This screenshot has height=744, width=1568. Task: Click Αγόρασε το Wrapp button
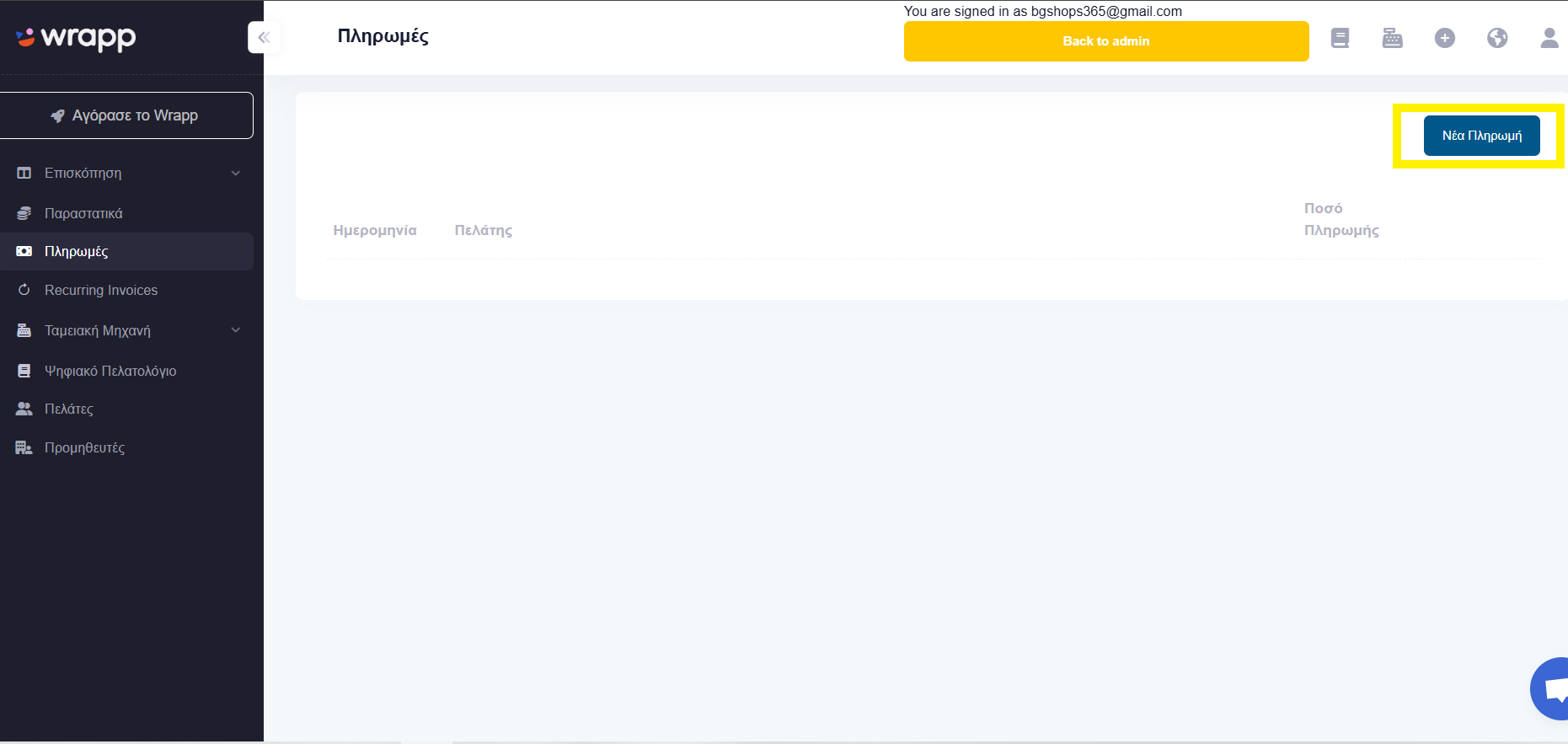[126, 115]
